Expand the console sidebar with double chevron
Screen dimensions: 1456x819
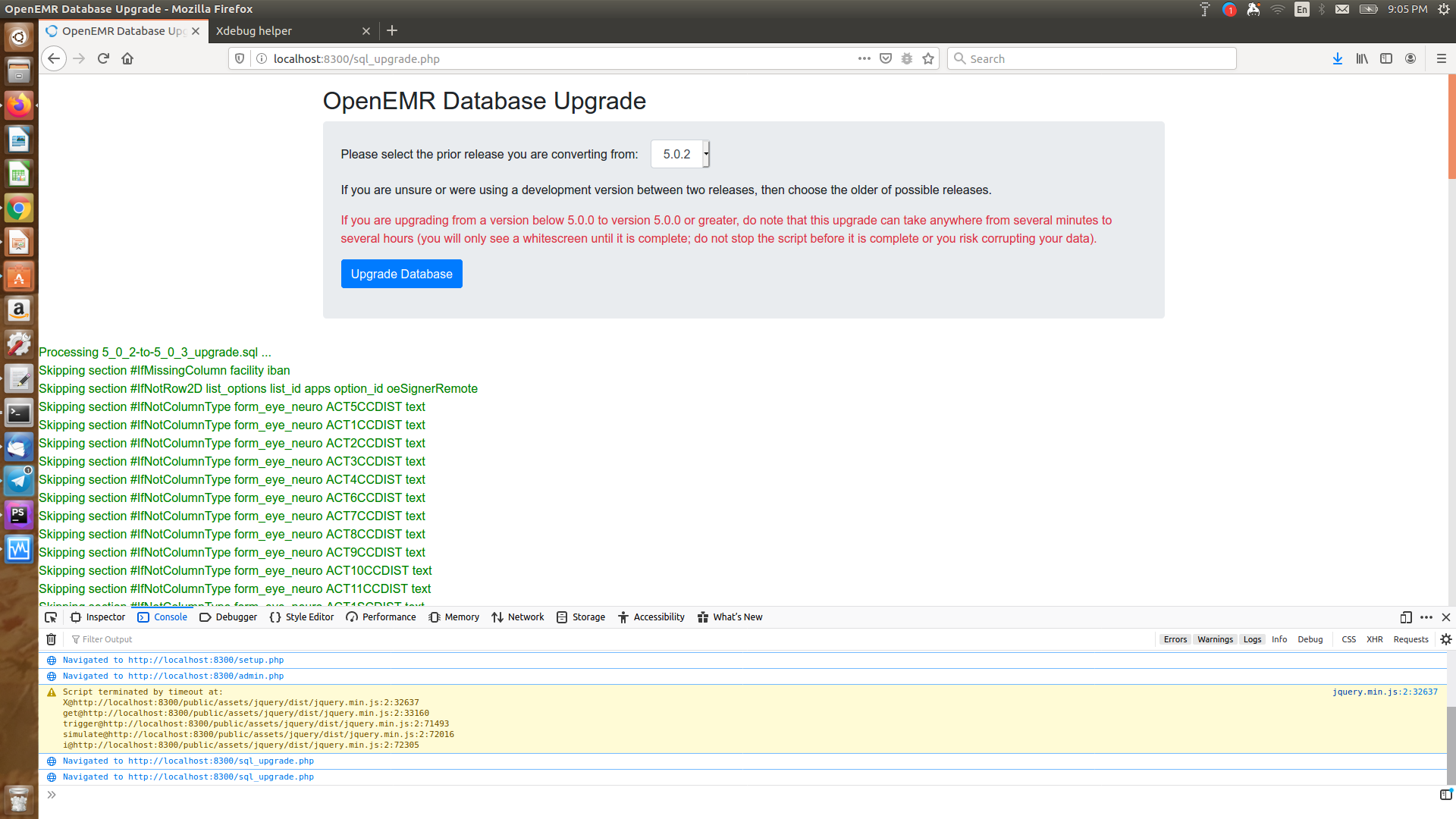52,794
